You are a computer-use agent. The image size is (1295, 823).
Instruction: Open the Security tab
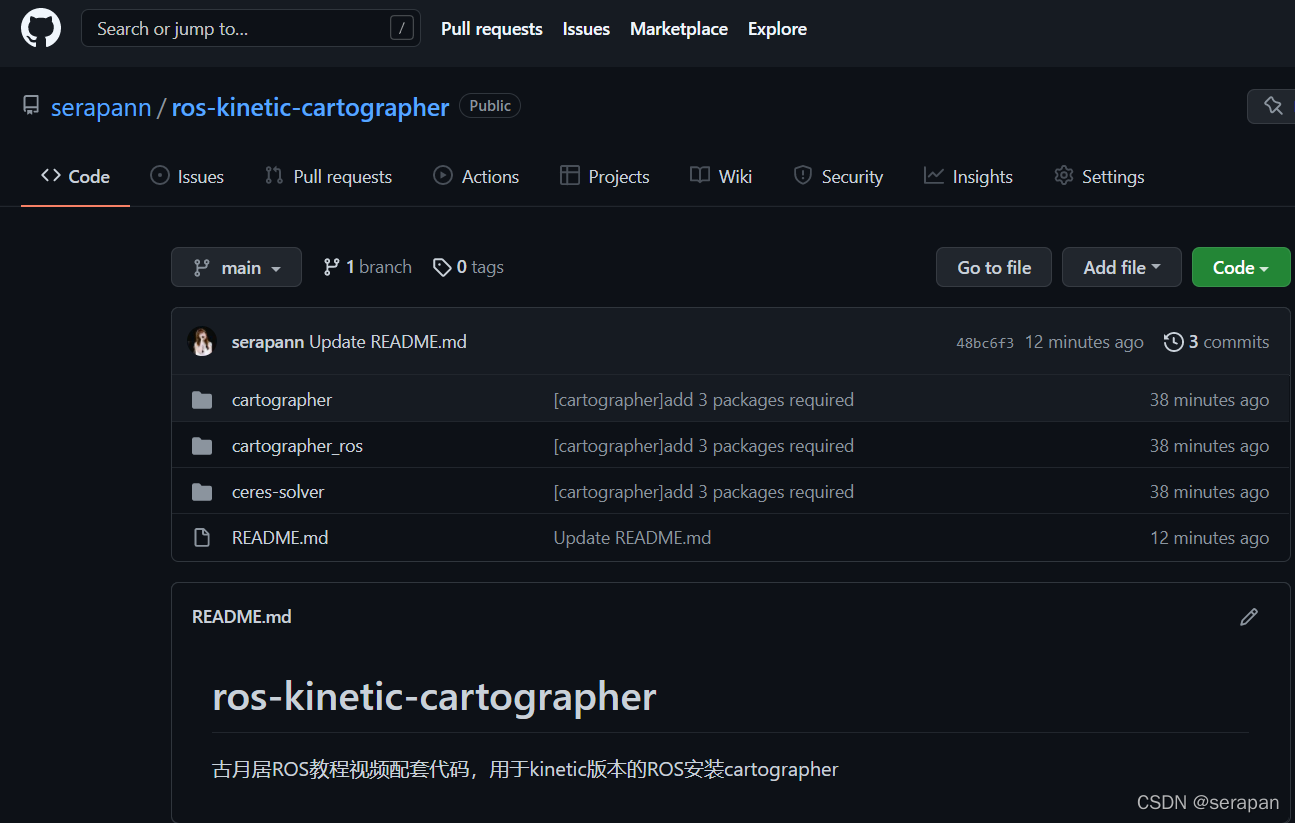[x=838, y=176]
